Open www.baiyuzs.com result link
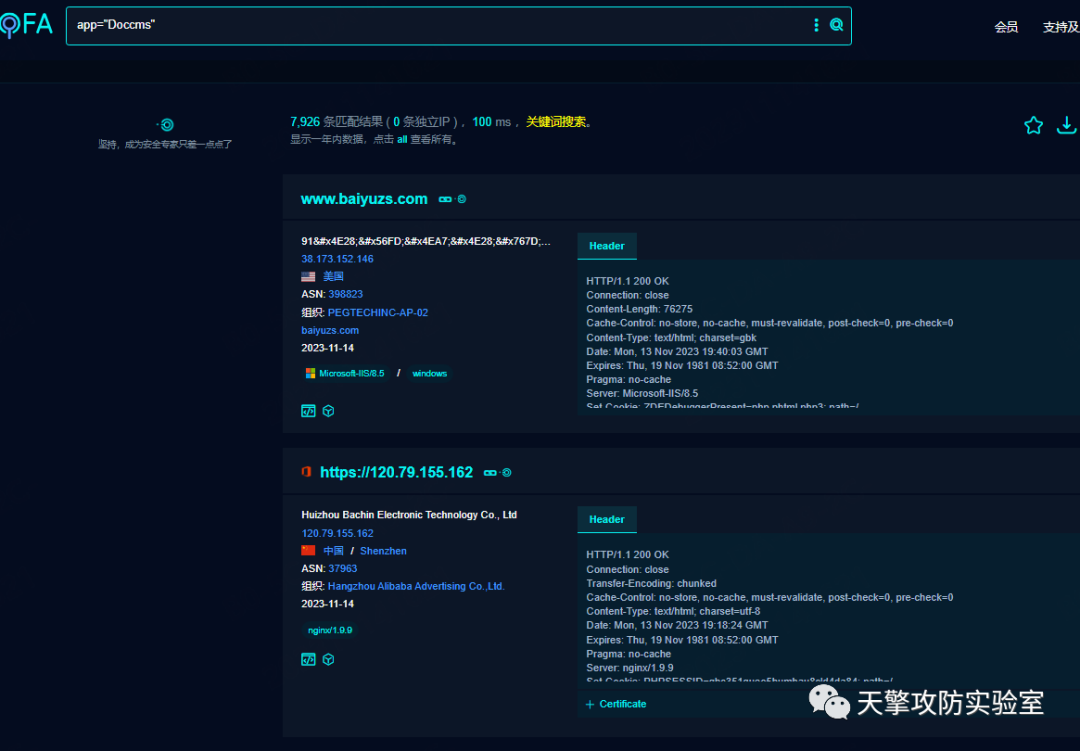 (x=364, y=198)
